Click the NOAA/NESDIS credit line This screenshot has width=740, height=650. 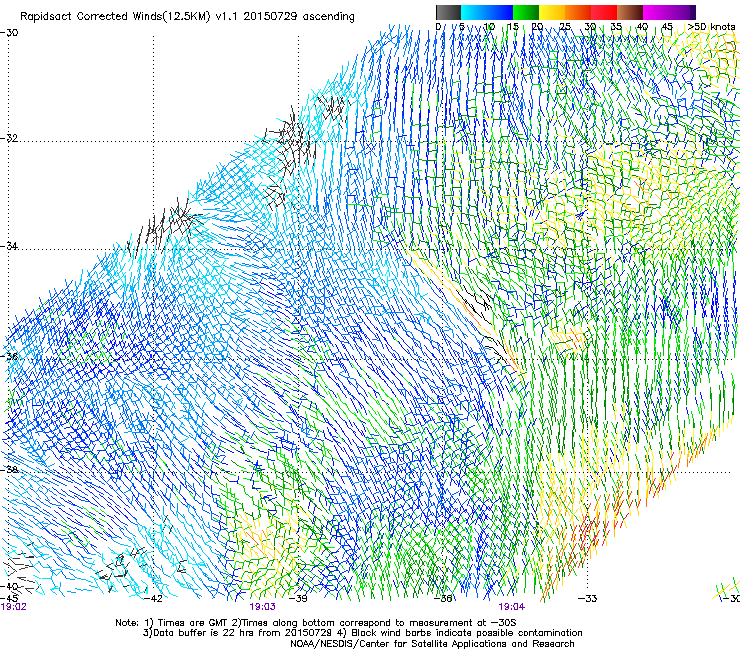pos(432,644)
